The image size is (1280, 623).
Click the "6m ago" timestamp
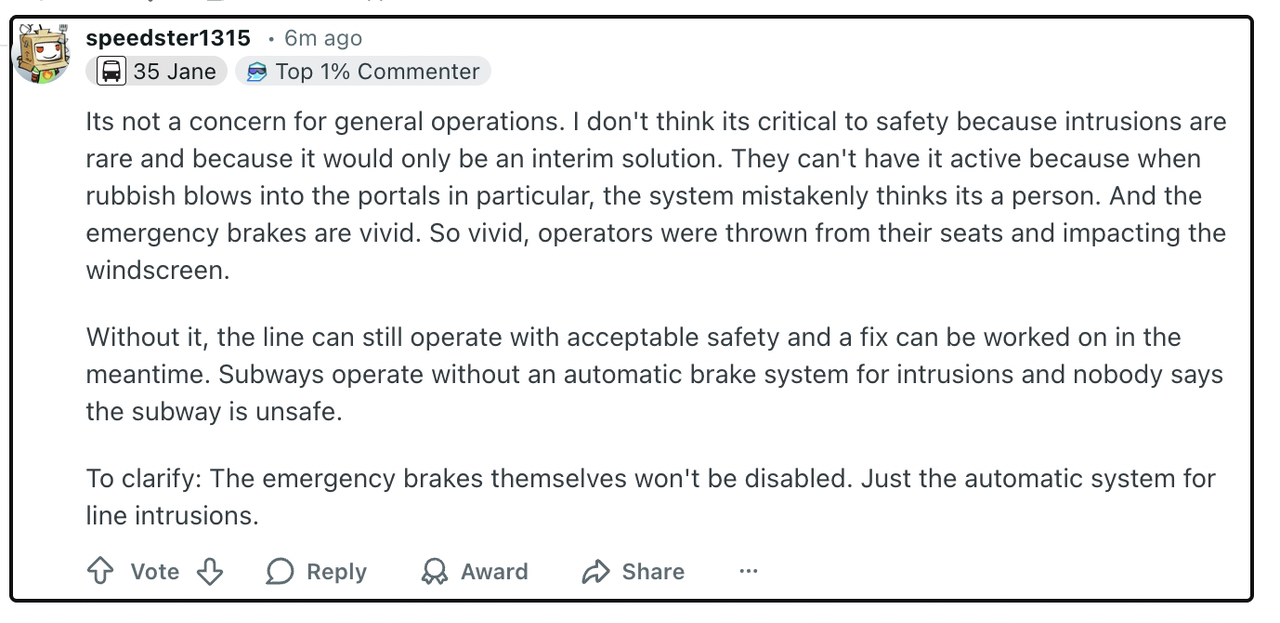pos(323,38)
